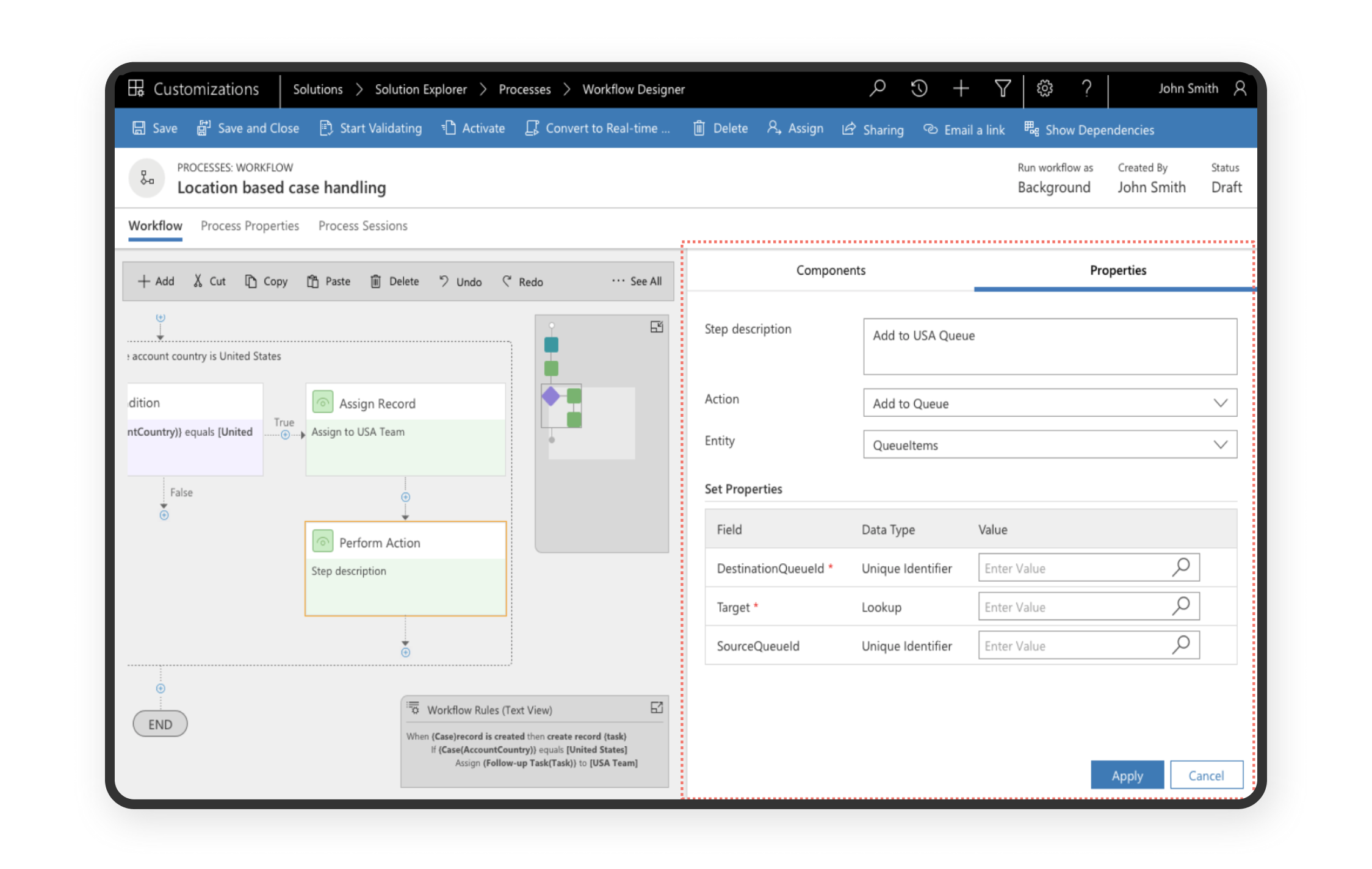Collapse the minimap panel

[657, 327]
